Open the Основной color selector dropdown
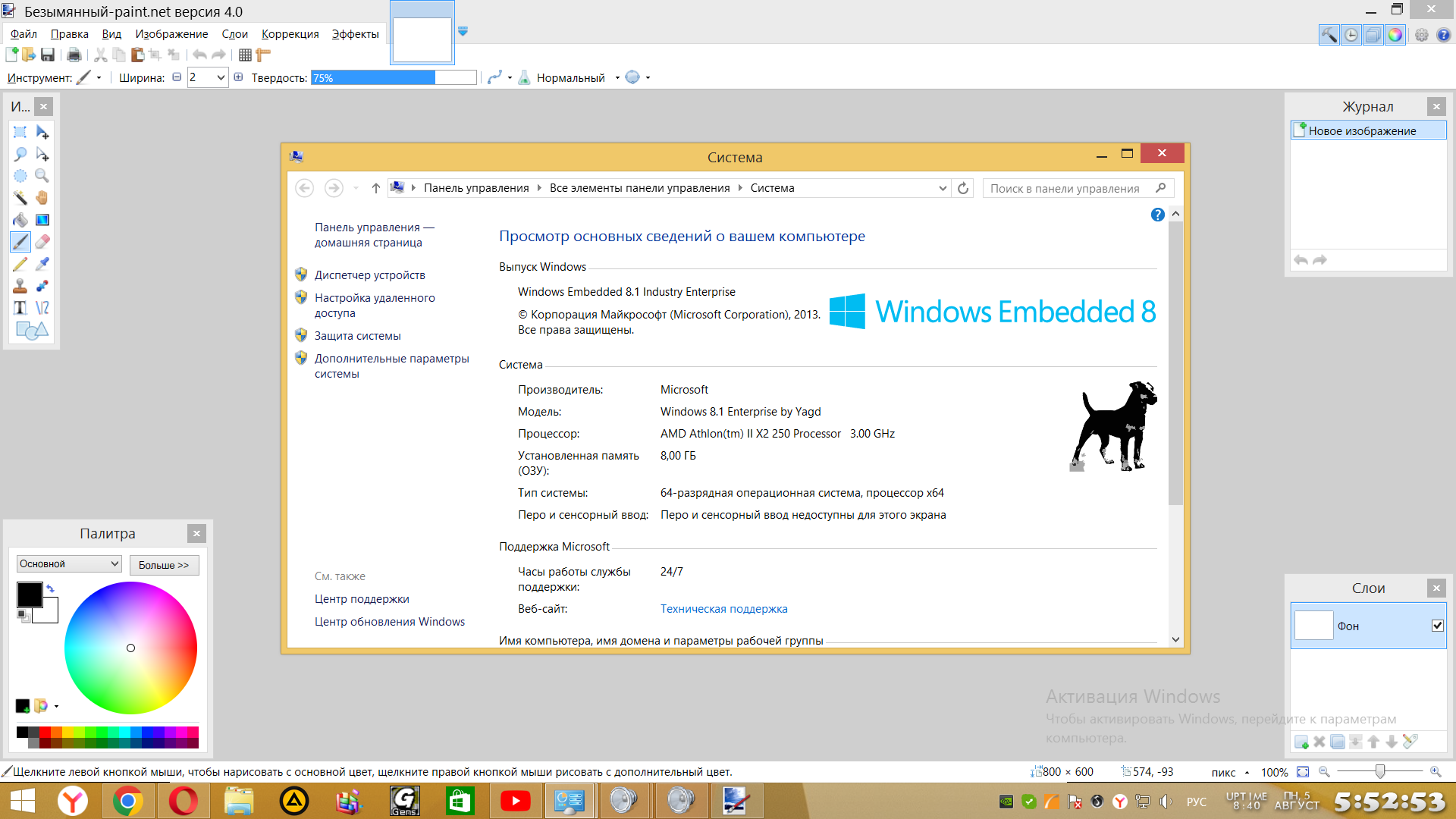The height and width of the screenshot is (819, 1456). (x=69, y=564)
